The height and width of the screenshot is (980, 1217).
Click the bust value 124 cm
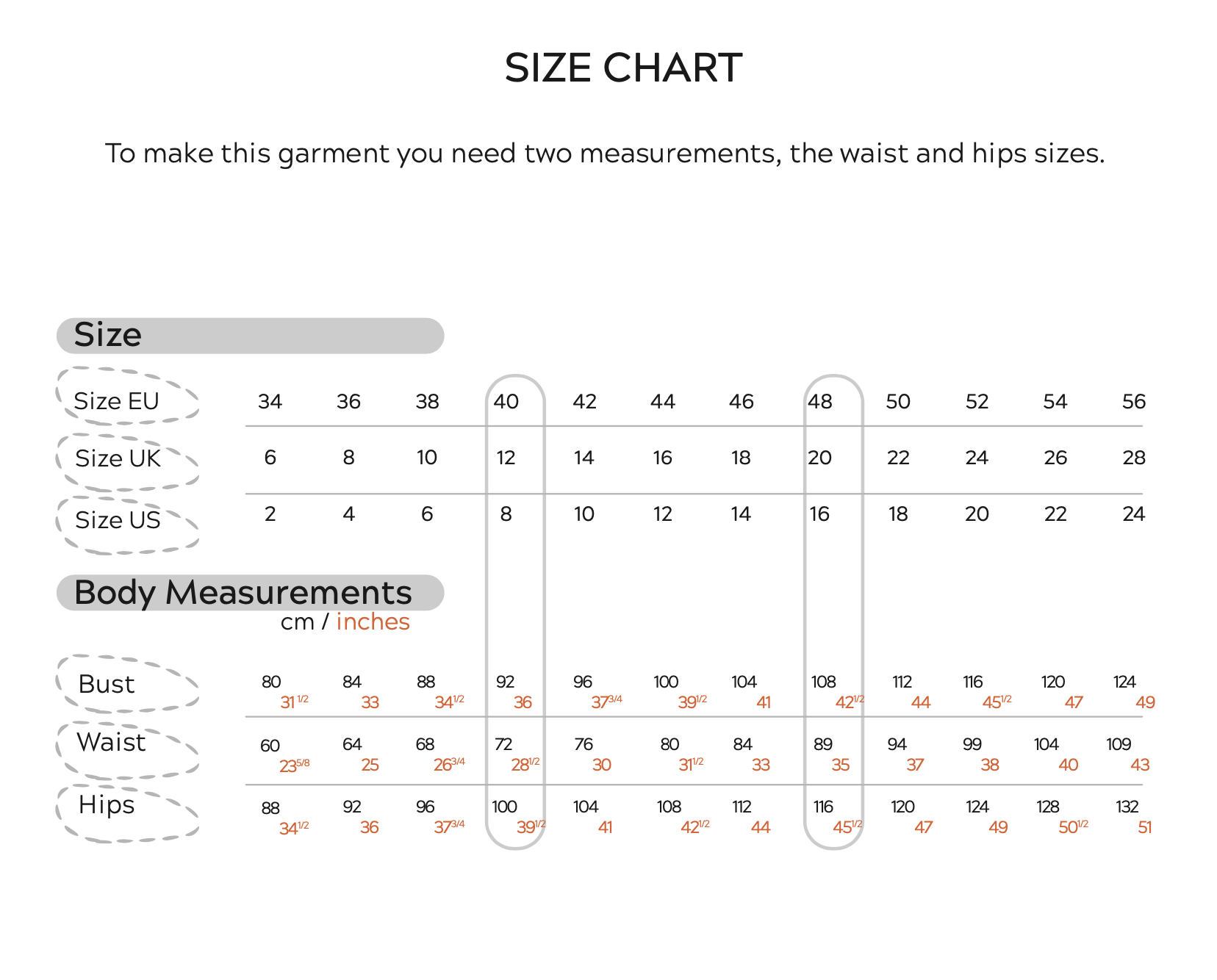click(x=1124, y=682)
